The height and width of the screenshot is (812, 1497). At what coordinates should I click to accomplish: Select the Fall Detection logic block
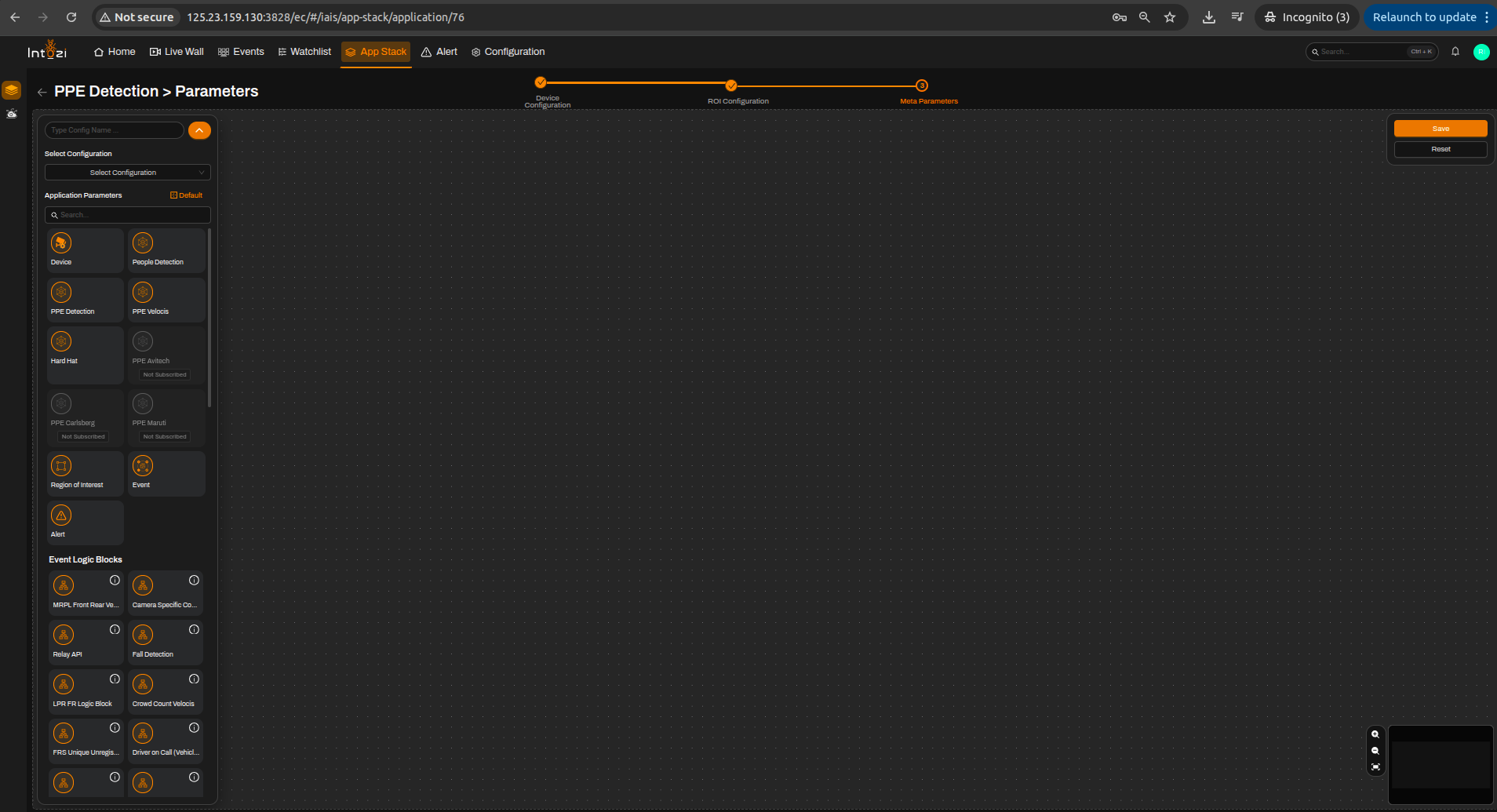(165, 642)
